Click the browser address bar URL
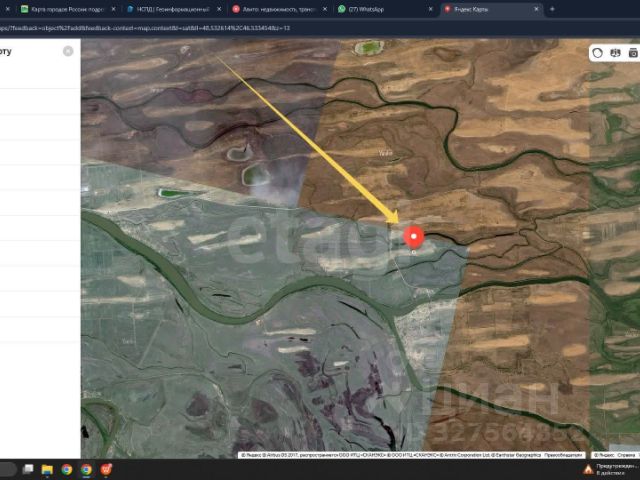This screenshot has height=480, width=640. point(145,28)
